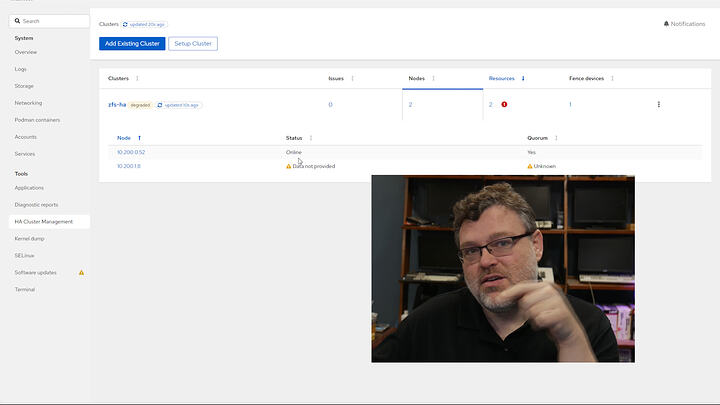The width and height of the screenshot is (720, 405).
Task: Open node 10.200.1.8
Action: point(129,166)
